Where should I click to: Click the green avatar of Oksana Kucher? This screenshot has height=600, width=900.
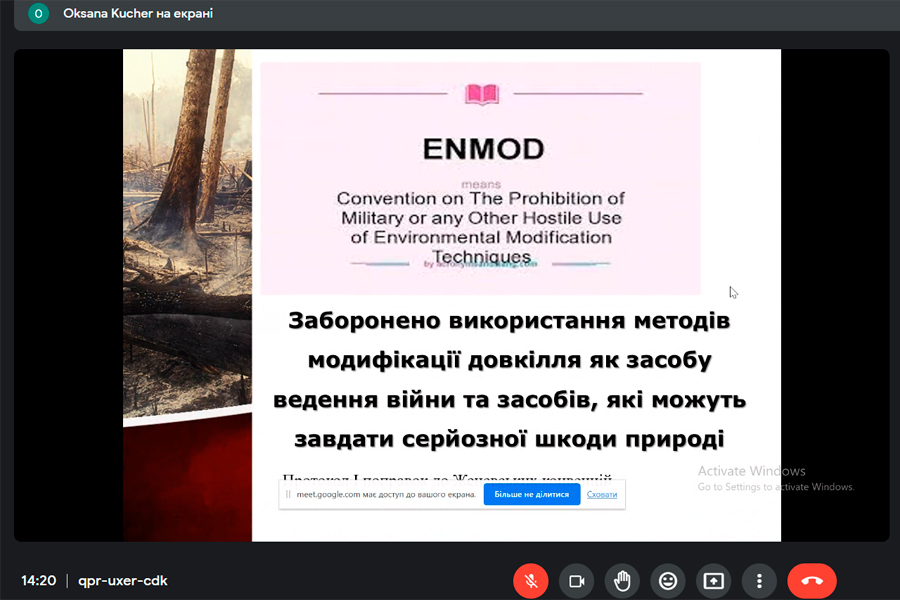(38, 13)
